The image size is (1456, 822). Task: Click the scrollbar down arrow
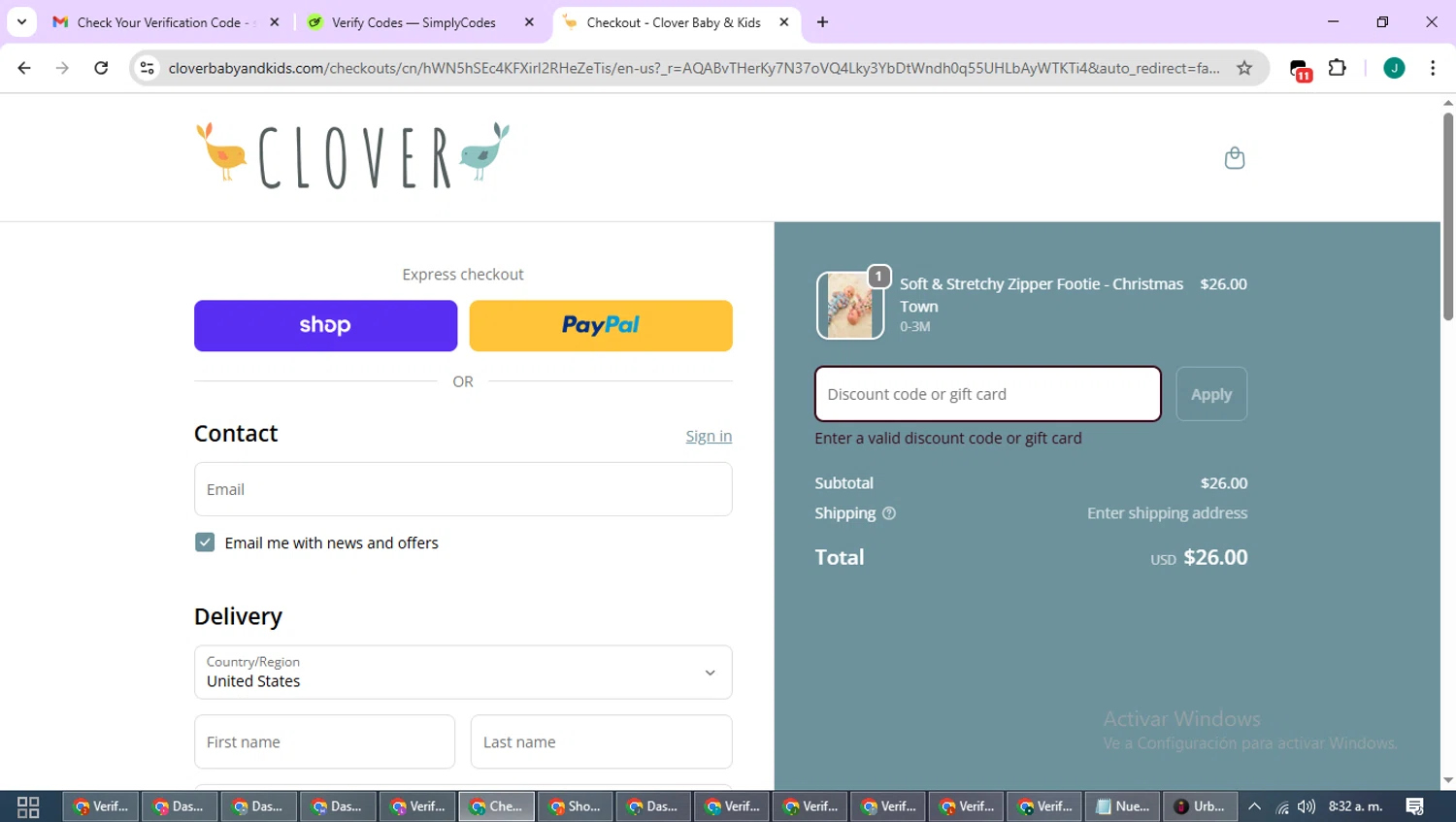1448,781
